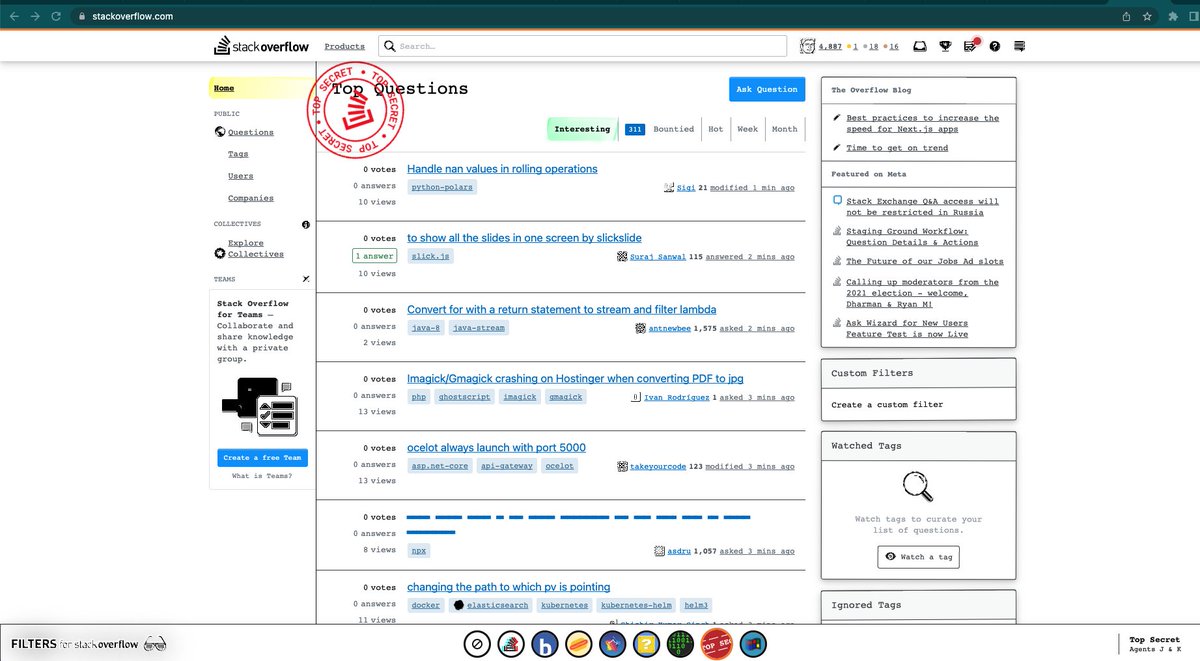Image resolution: width=1200 pixels, height=661 pixels.
Task: Reload the page in browser
Action: tap(56, 16)
